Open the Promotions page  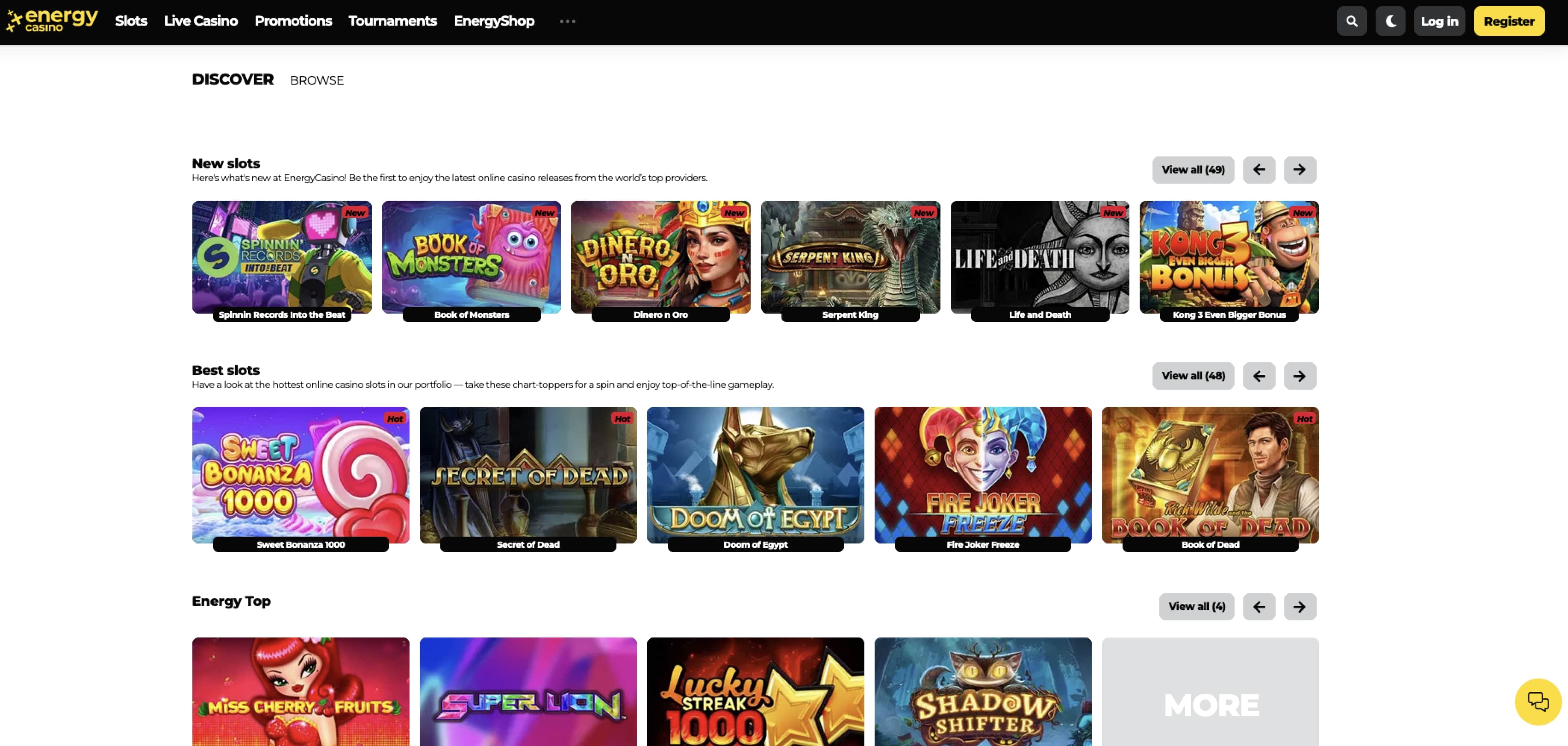click(x=293, y=21)
